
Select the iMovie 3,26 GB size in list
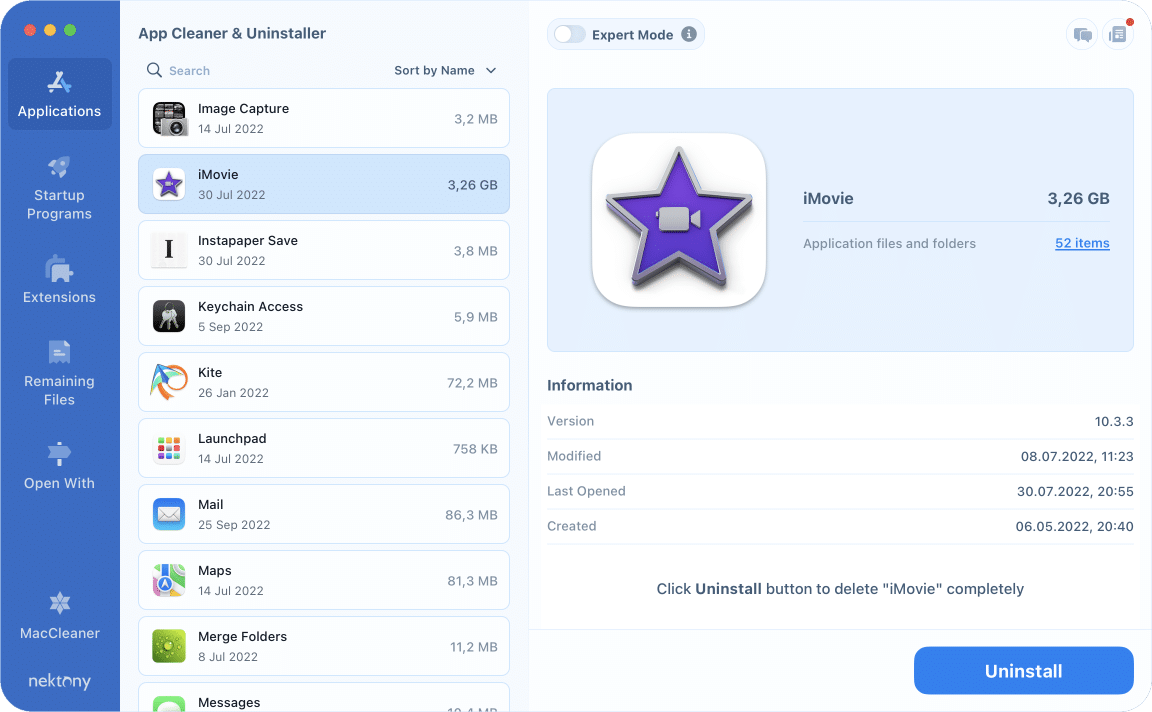(x=472, y=184)
